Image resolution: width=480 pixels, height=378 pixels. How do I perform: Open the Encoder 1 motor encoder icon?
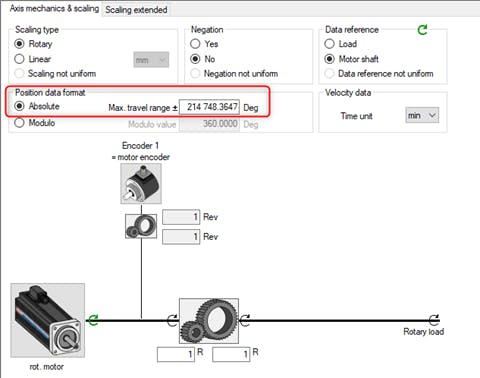[x=141, y=184]
